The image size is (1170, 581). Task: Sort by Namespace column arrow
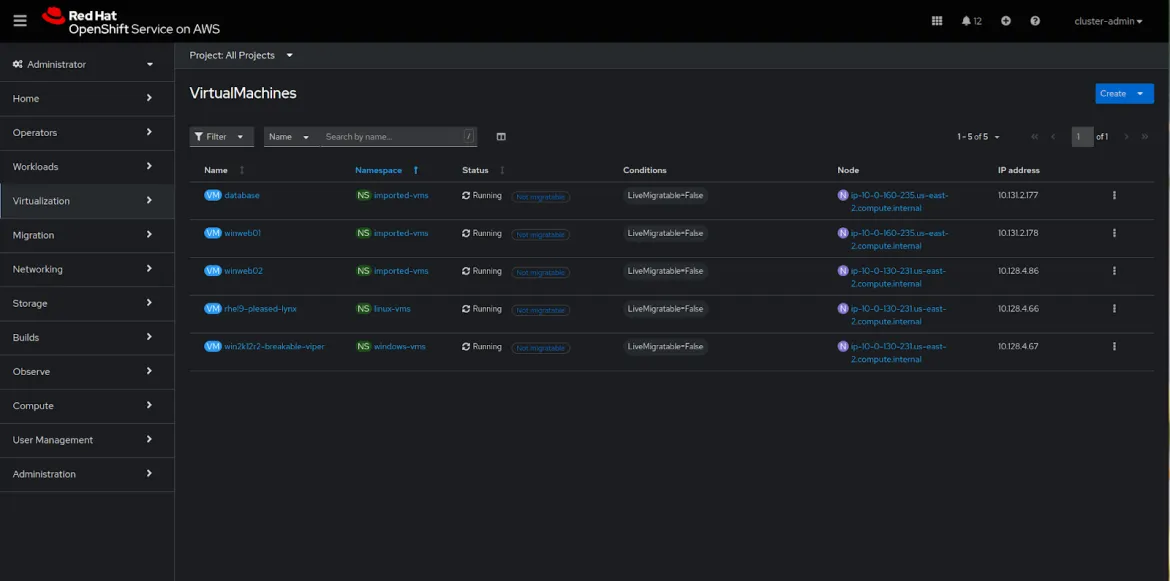(416, 170)
